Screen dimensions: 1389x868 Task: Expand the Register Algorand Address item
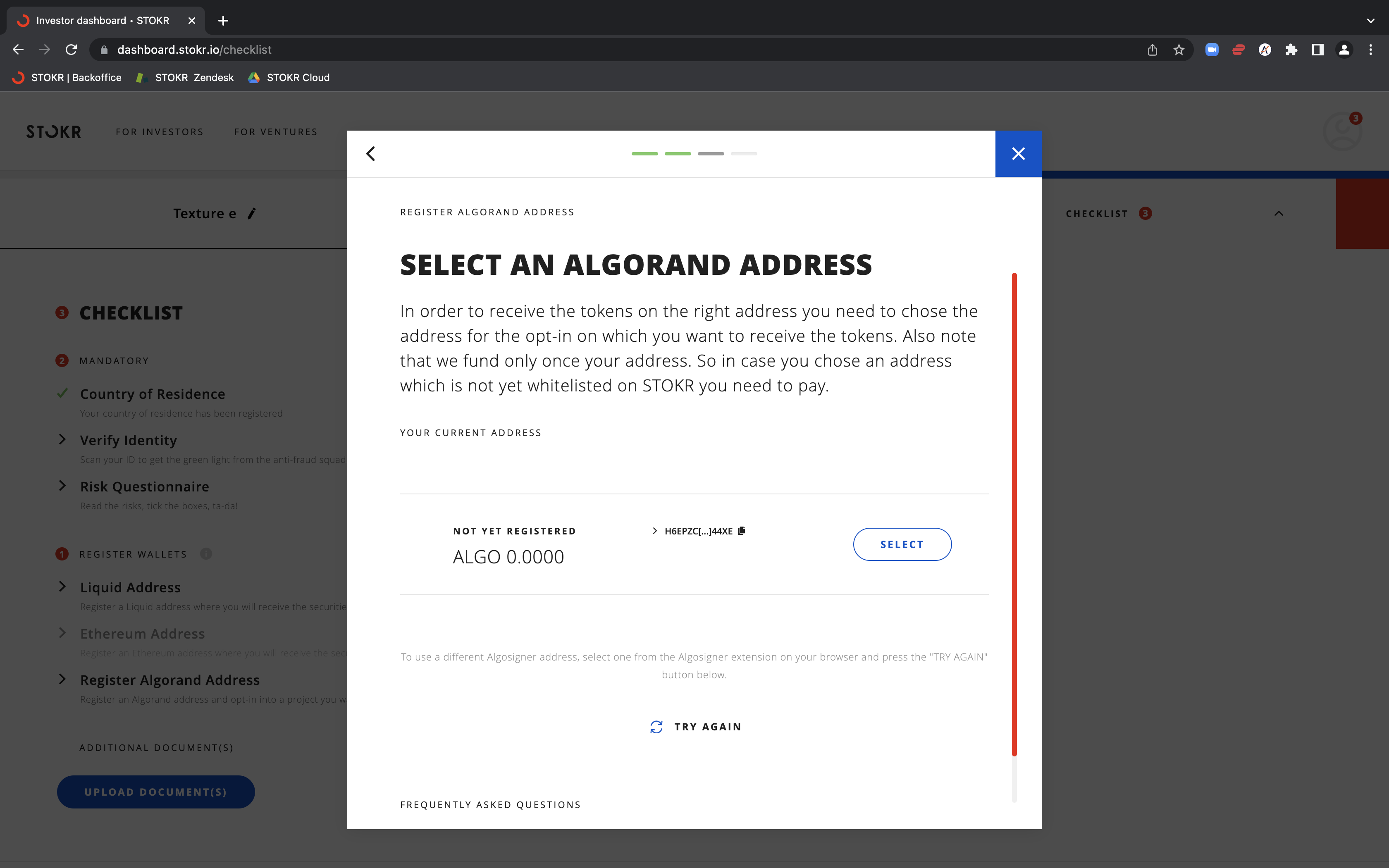(62, 680)
